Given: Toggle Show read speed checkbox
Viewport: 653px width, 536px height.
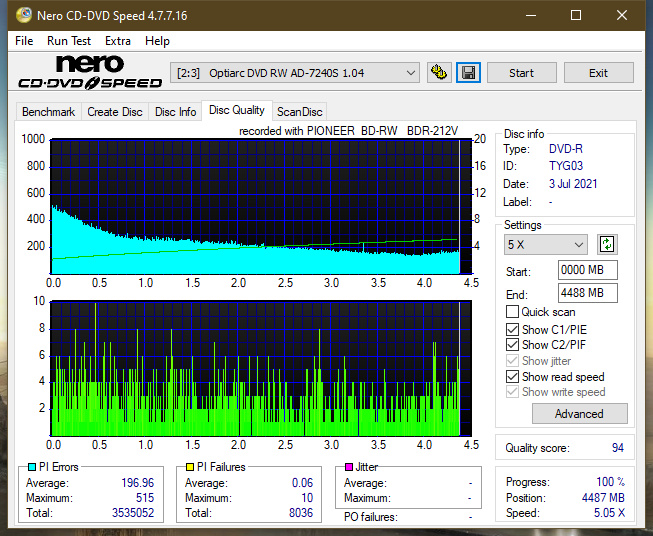Looking at the screenshot, I should click(x=512, y=376).
